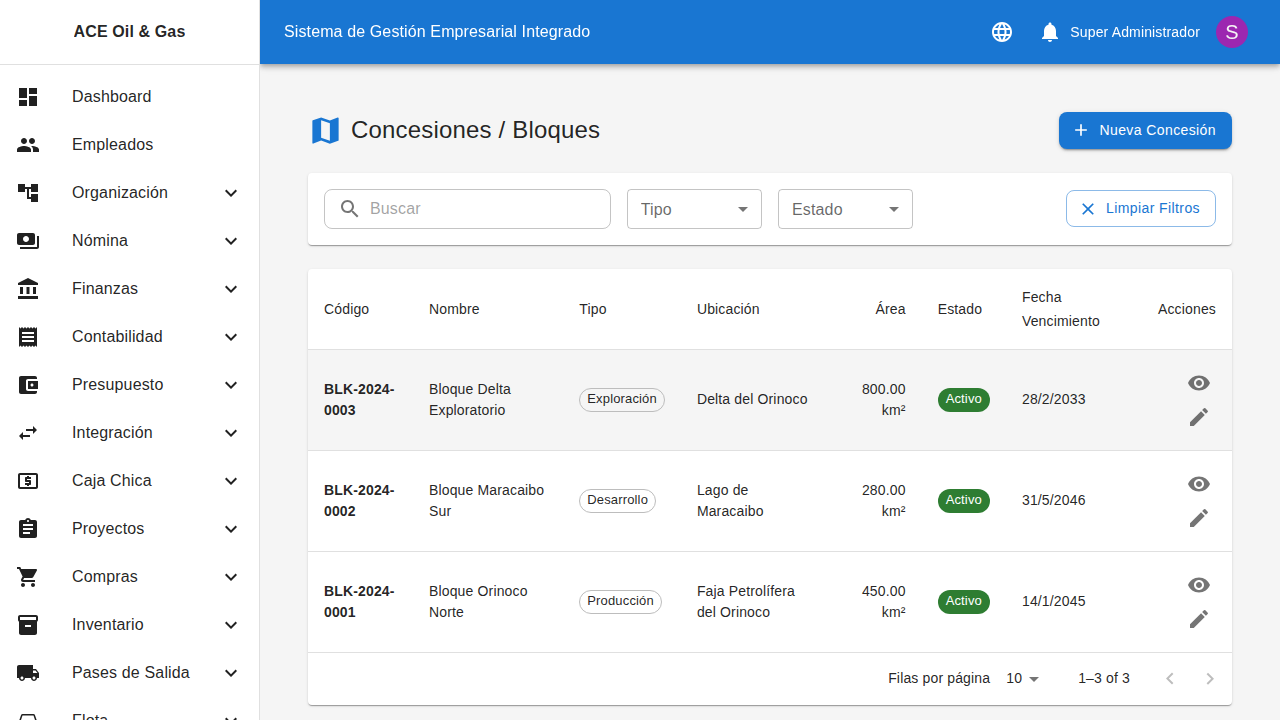
Task: Click the Dashboard grid icon in sidebar
Action: coord(28,97)
